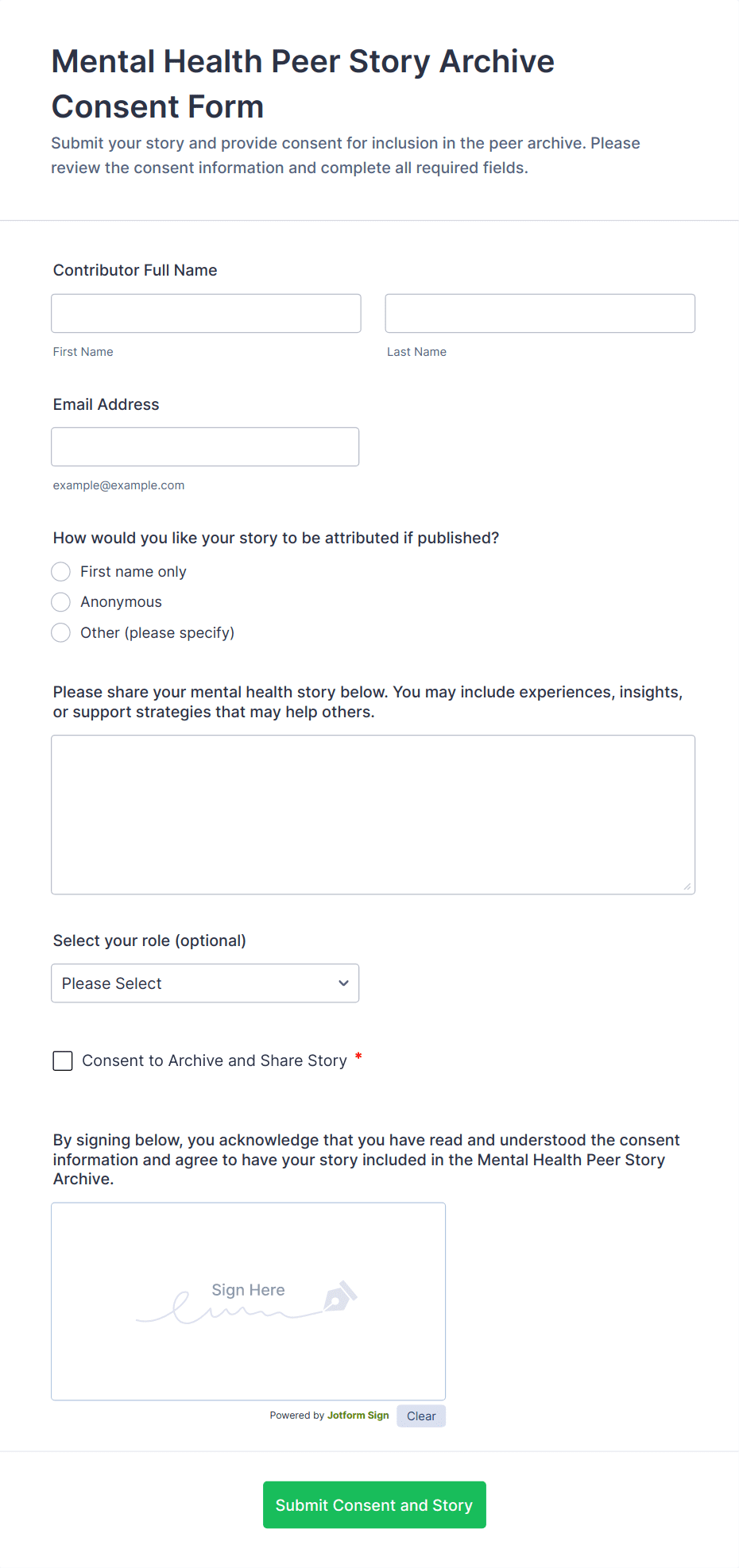Select the 'First name only' radio option
Image resolution: width=739 pixels, height=1568 pixels.
tap(61, 572)
